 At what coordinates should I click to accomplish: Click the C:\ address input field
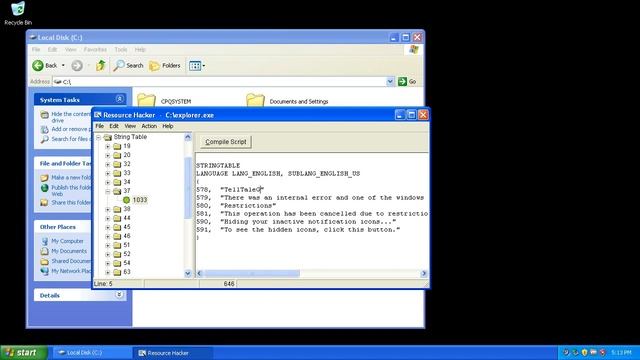point(220,82)
